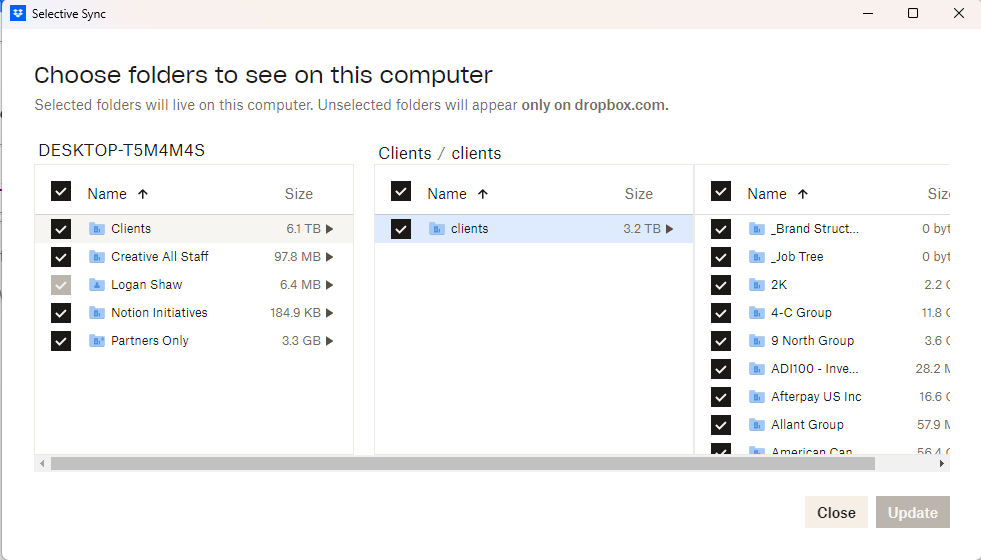Click the 6.1 TB size value
Screen dimensions: 981x560
tap(303, 229)
